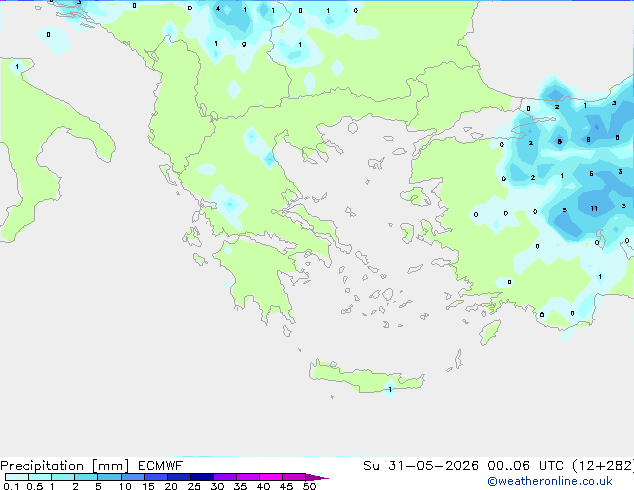Click the '(12+282)' run offset text
Viewport: 634px width, 490px height.
click(603, 466)
